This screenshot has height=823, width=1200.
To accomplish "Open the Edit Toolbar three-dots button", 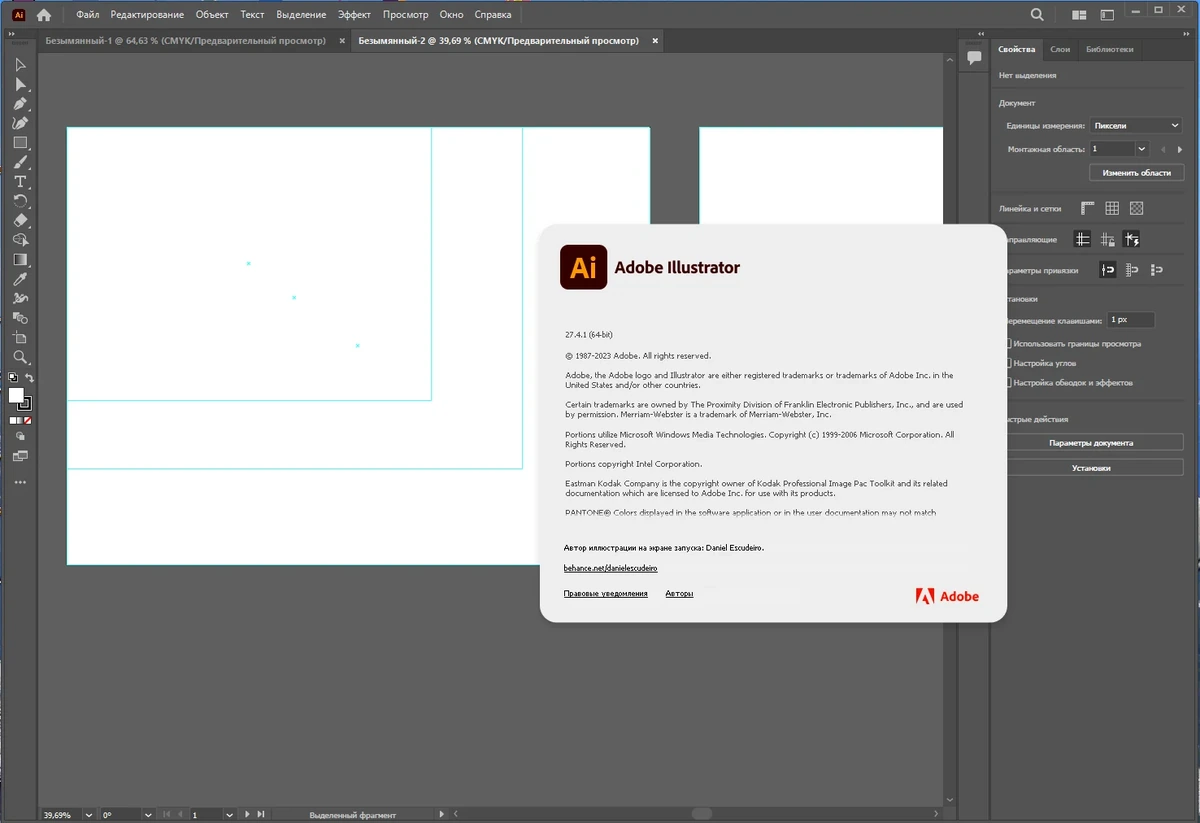I will [20, 482].
